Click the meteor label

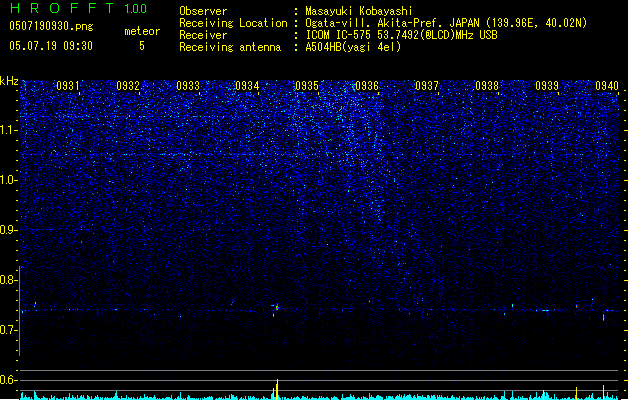[142, 31]
